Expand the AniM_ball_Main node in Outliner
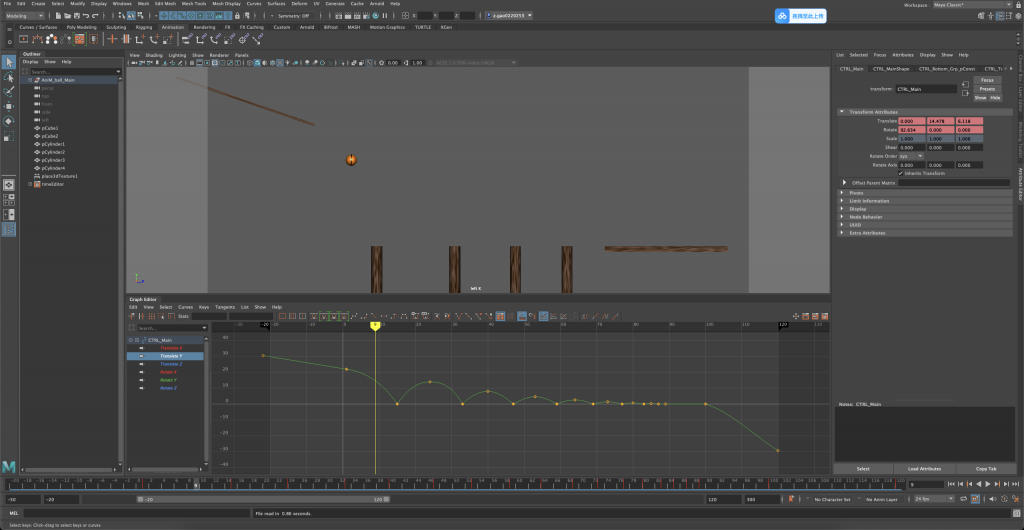 click(x=28, y=80)
